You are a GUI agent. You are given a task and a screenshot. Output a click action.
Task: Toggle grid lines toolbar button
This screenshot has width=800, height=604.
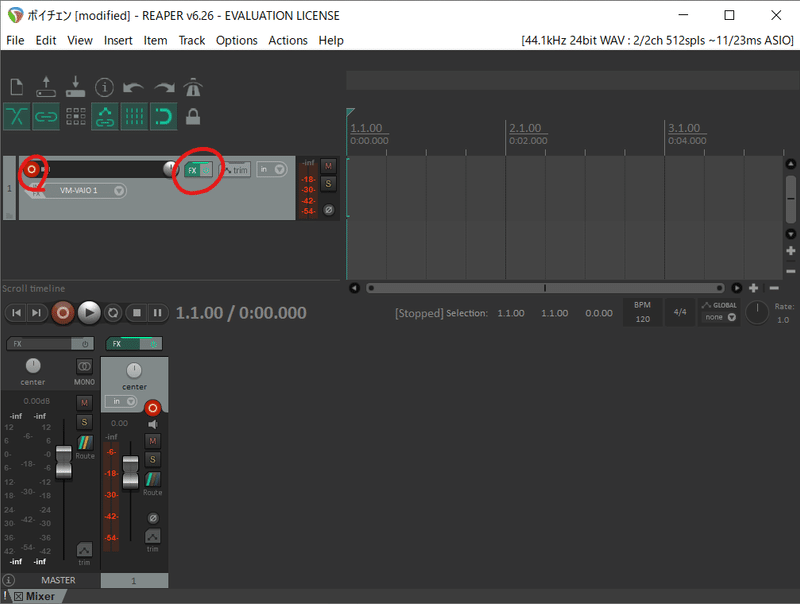[x=134, y=116]
